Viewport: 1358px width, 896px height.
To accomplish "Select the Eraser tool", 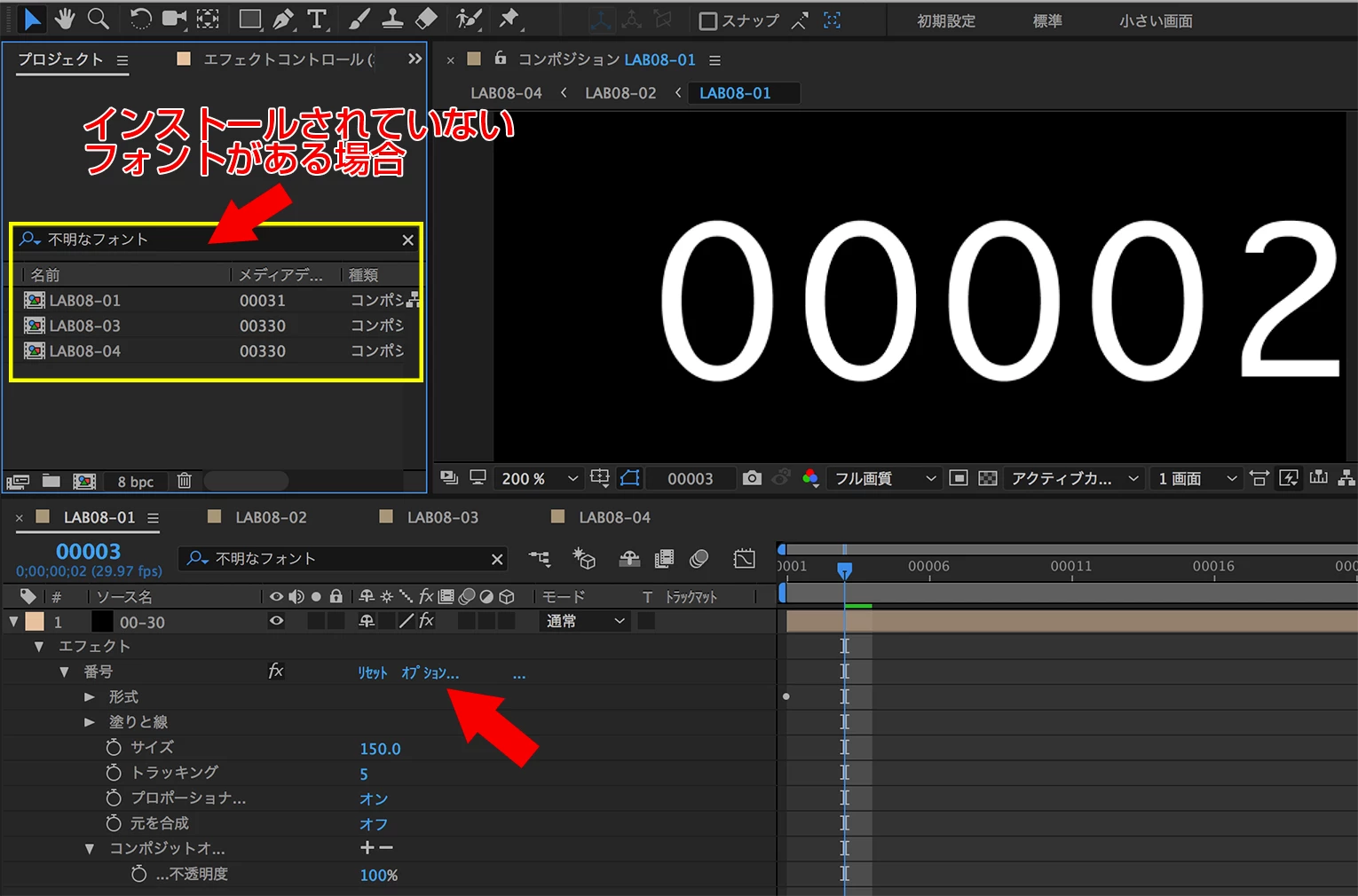I will click(426, 19).
